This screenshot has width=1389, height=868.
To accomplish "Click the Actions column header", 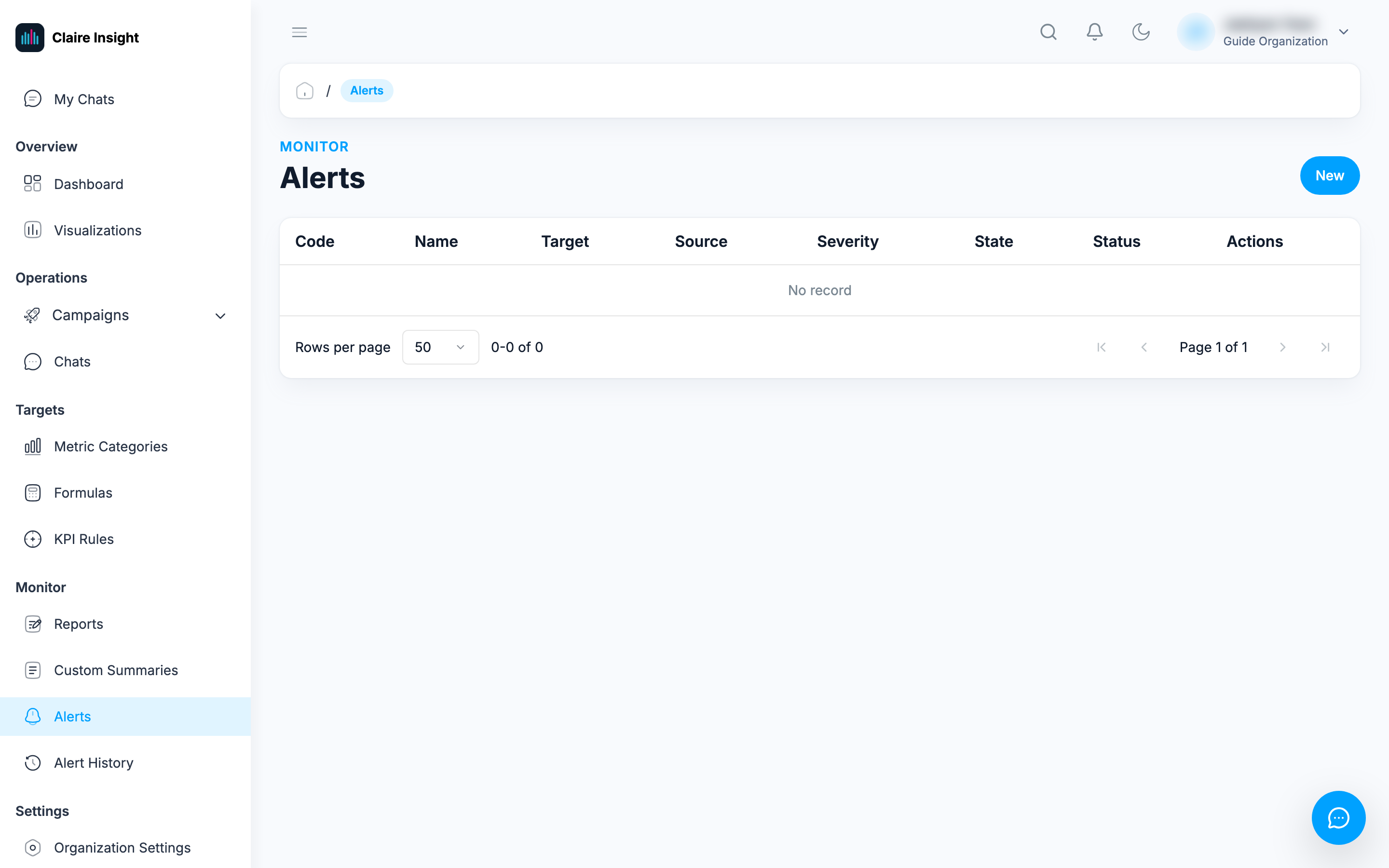I will point(1255,241).
